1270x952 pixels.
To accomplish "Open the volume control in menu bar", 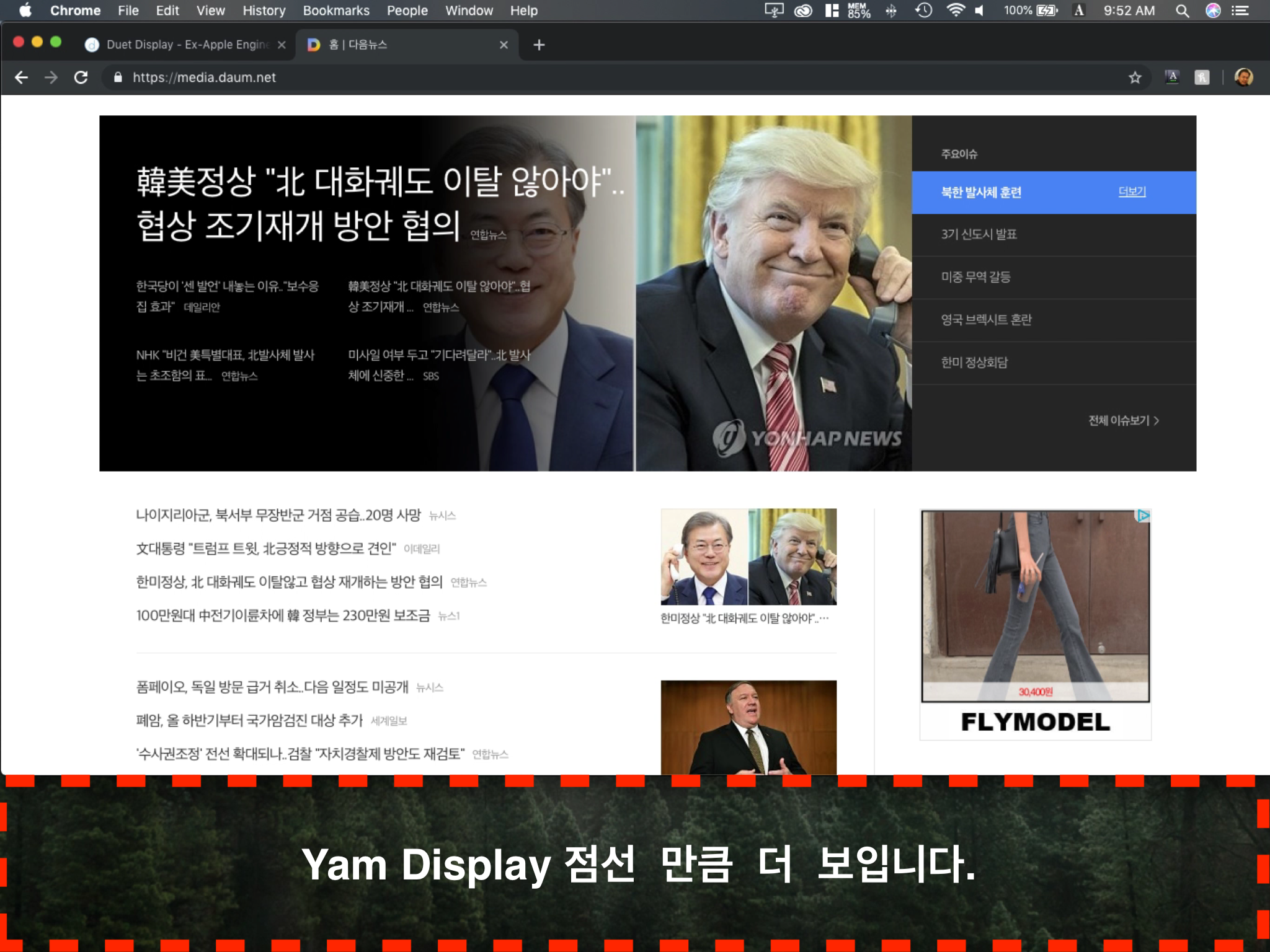I will 980,11.
